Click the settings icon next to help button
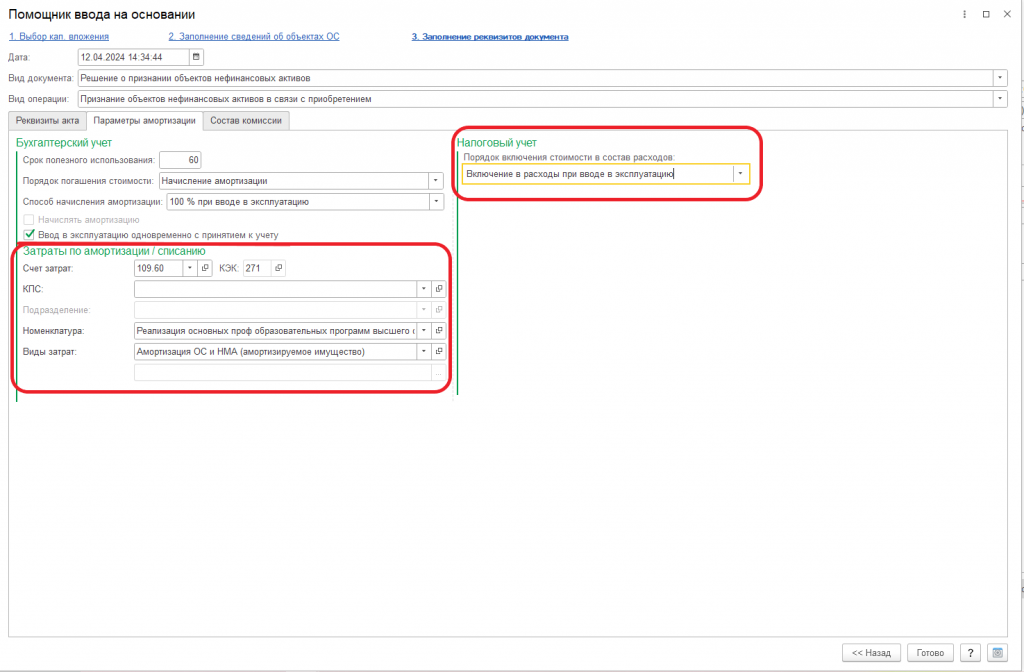The width and height of the screenshot is (1024, 672). 997,652
